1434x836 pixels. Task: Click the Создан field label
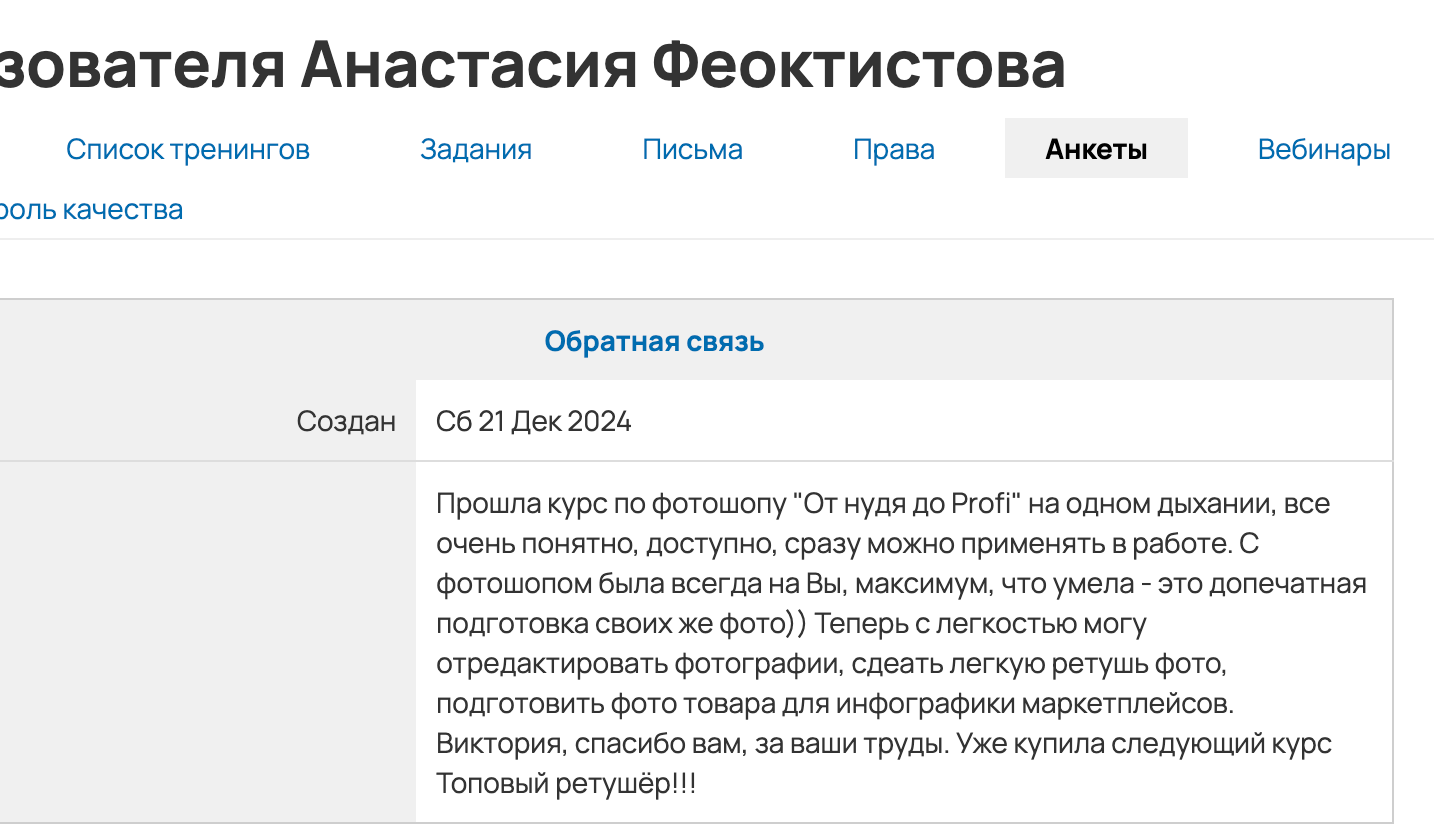point(346,422)
